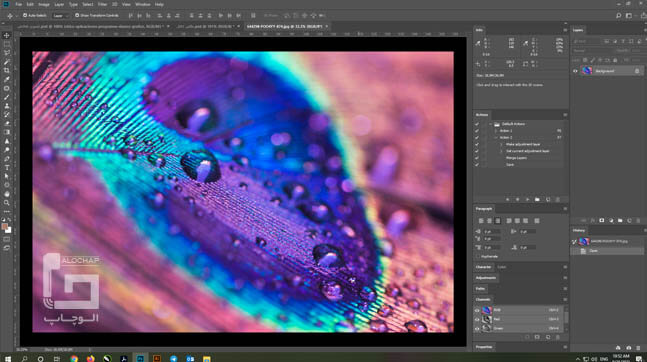Open the Window menu

(x=143, y=4)
